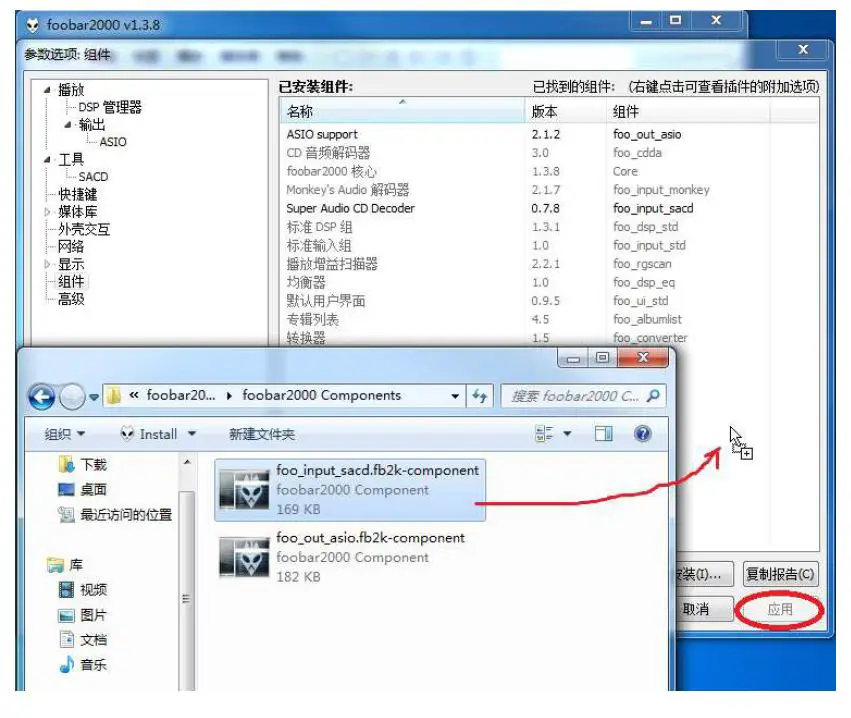851x718 pixels.
Task: Toggle the preview pane icon
Action: click(604, 433)
